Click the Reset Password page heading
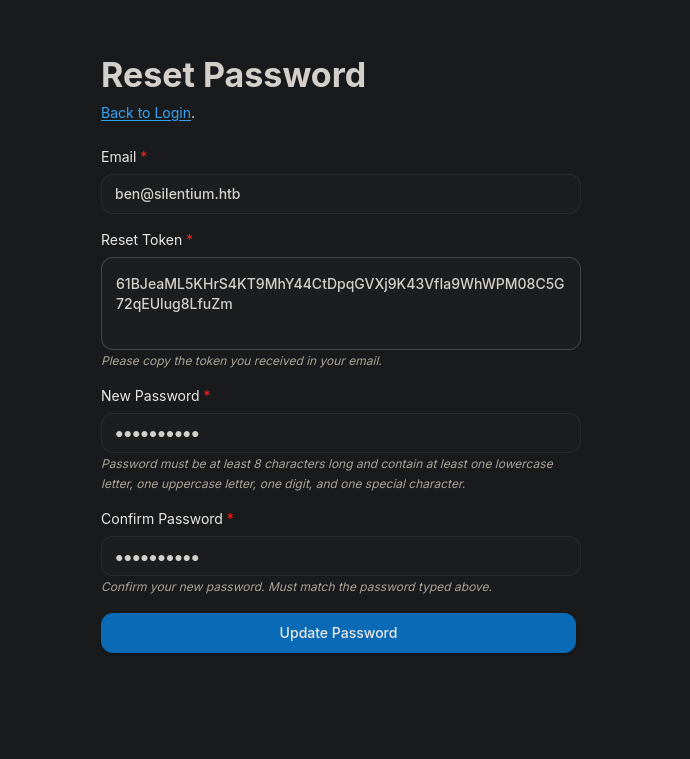 point(233,75)
